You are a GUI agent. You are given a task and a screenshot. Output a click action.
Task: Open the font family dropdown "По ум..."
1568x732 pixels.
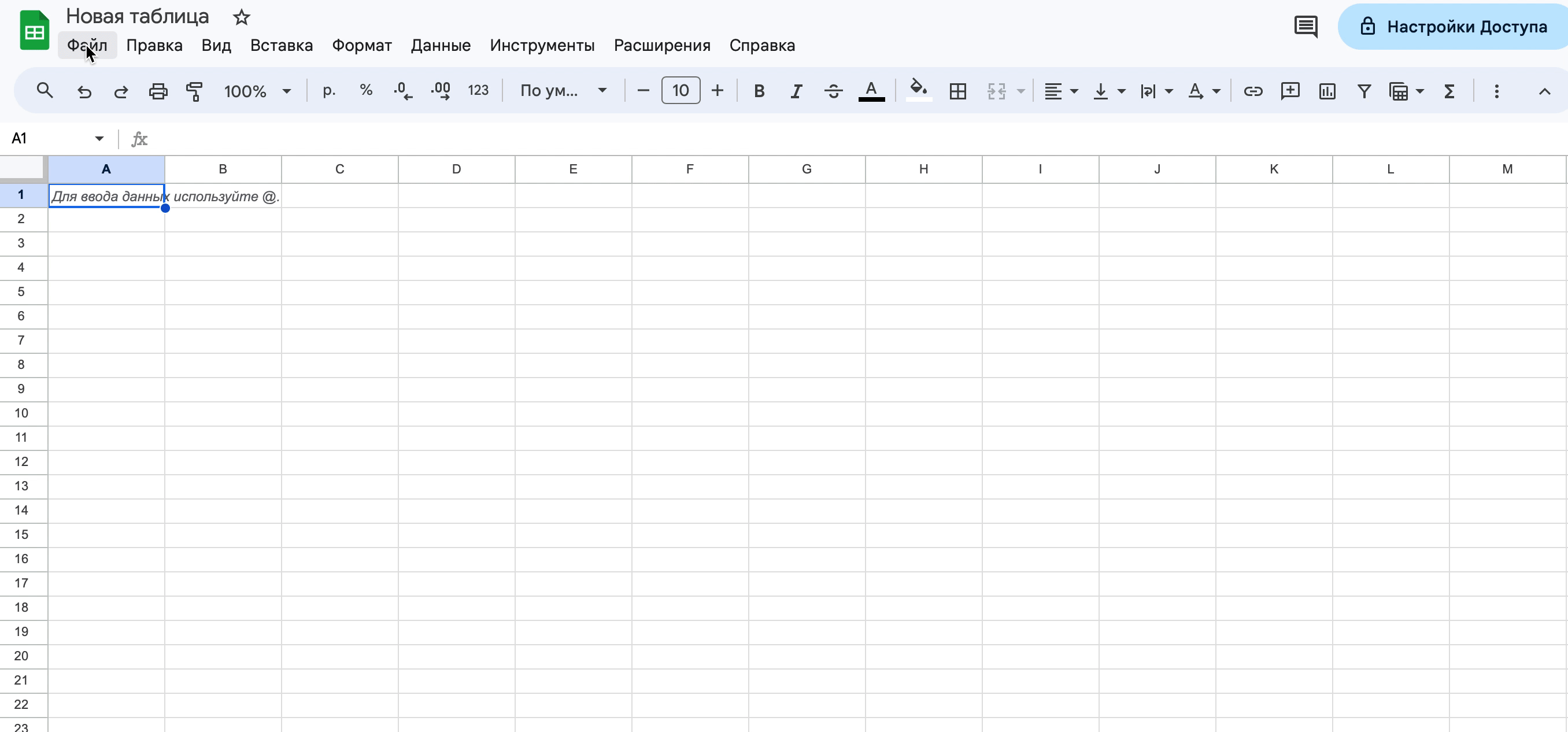coord(563,91)
